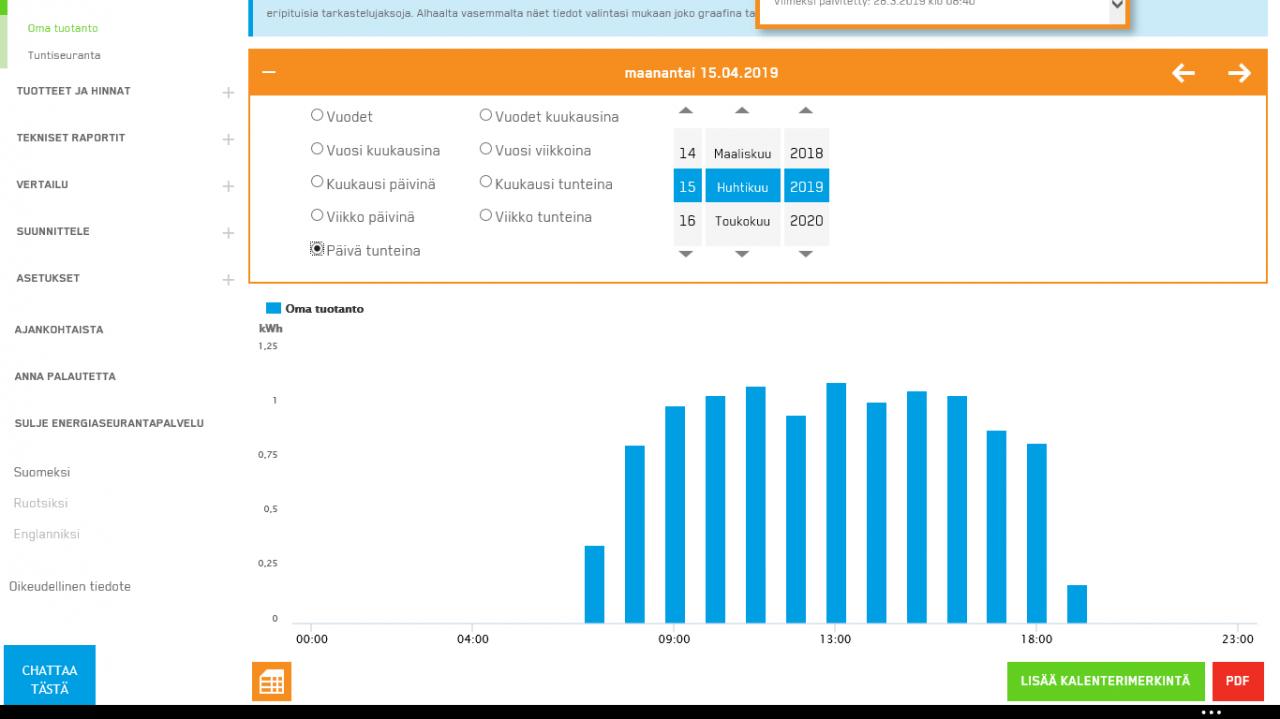Select day 14 in date picker
Image resolution: width=1280 pixels, height=719 pixels.
click(687, 153)
